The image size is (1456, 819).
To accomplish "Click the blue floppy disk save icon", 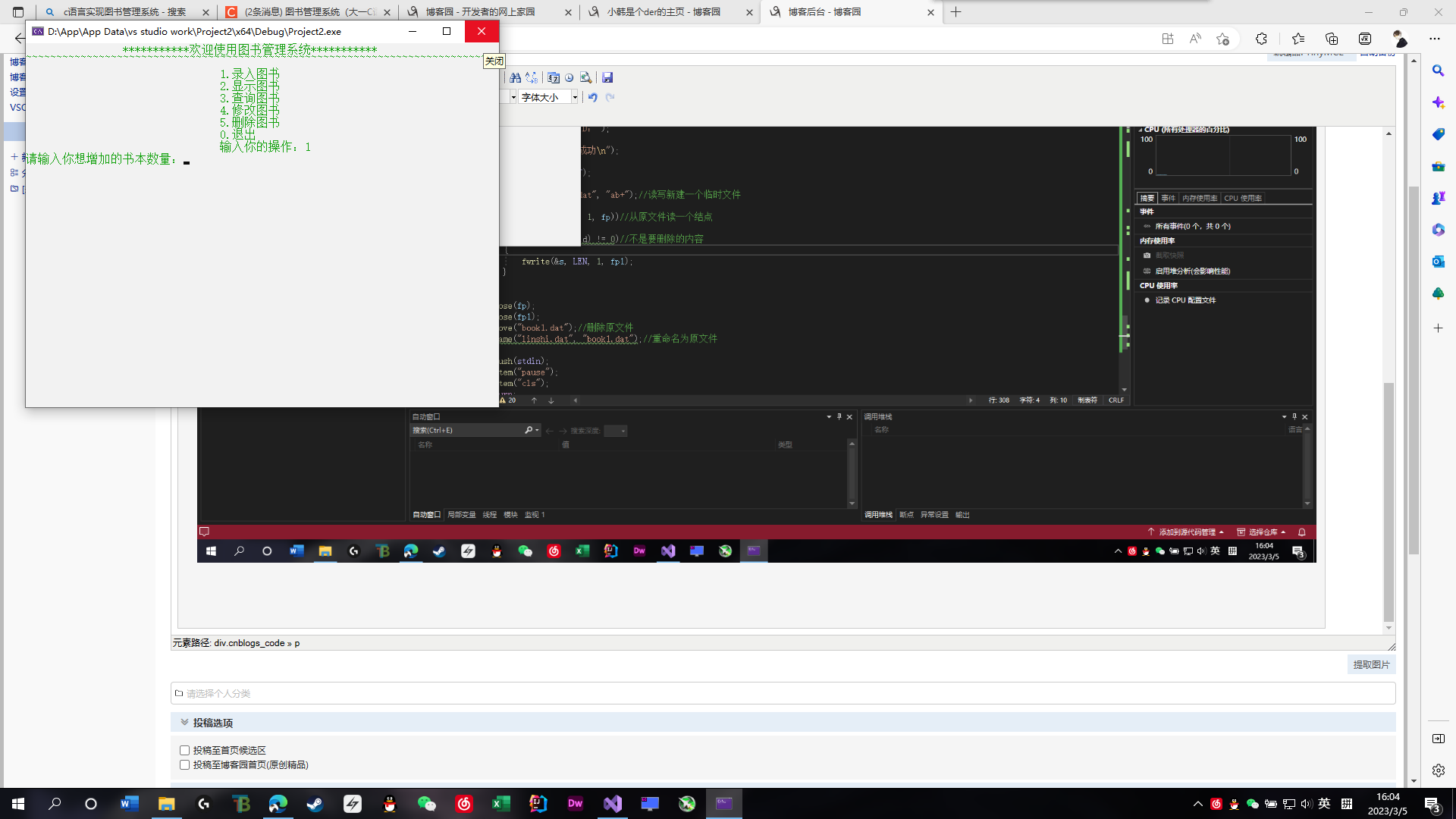I will tap(607, 77).
